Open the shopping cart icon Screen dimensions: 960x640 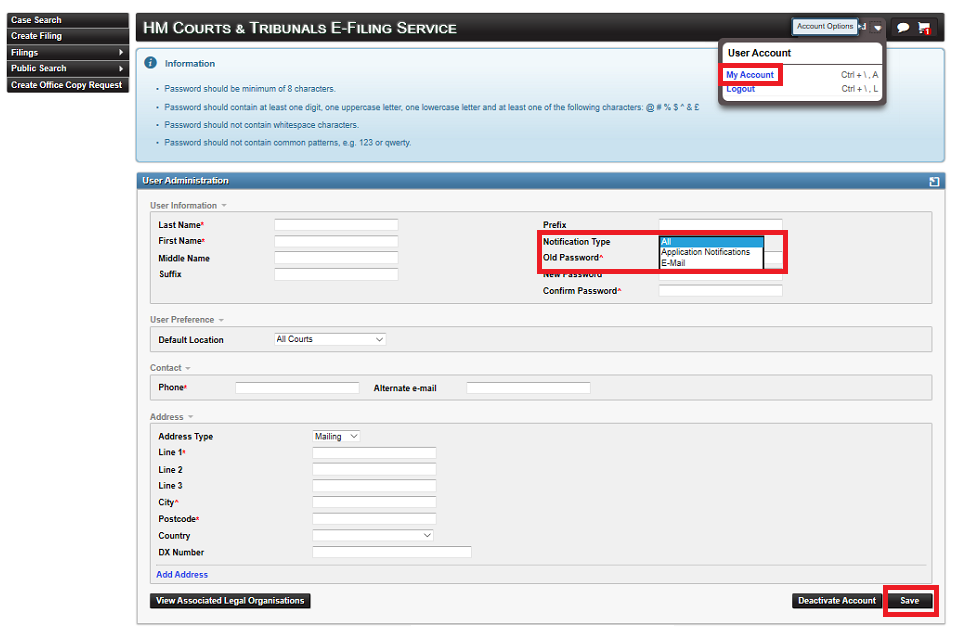pos(923,27)
